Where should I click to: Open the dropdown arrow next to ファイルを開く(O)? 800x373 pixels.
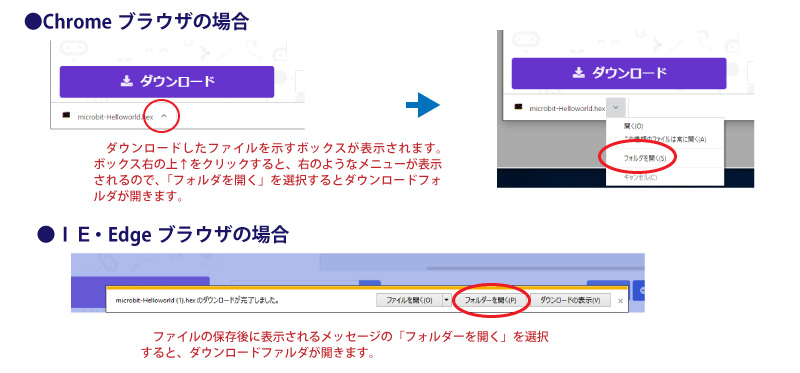446,300
